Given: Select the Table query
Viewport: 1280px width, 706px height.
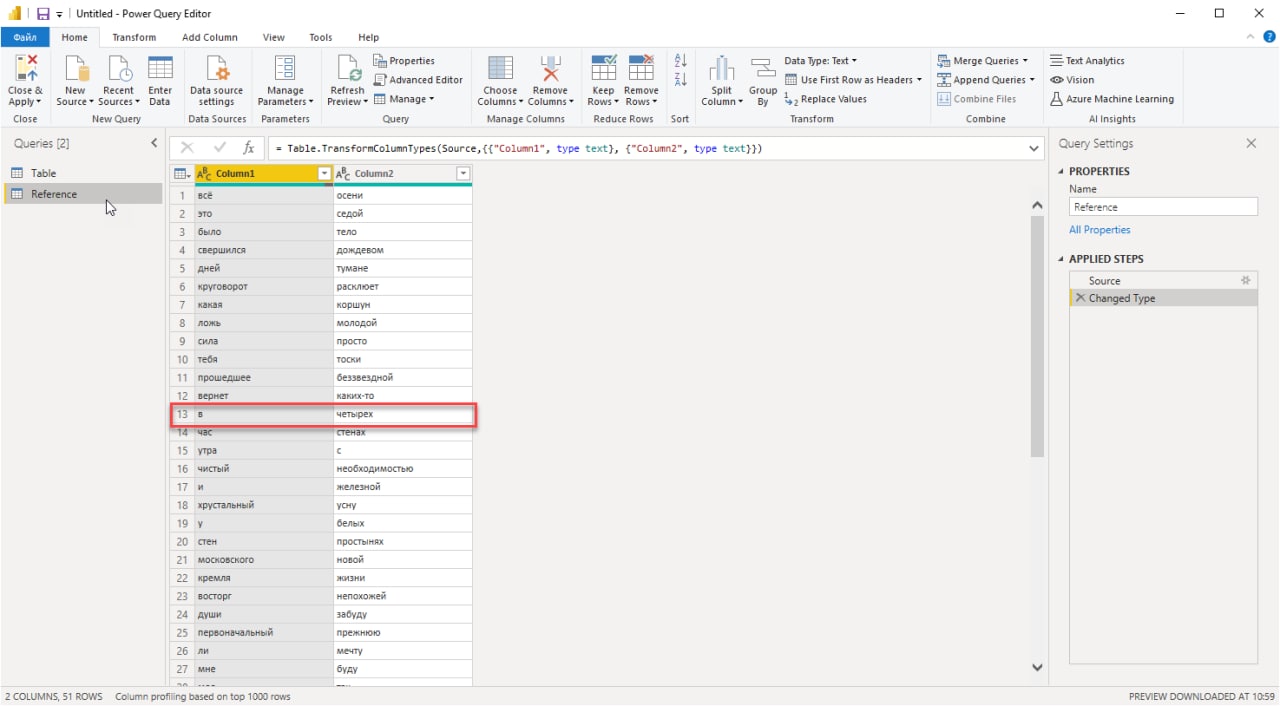Looking at the screenshot, I should coord(83,173).
